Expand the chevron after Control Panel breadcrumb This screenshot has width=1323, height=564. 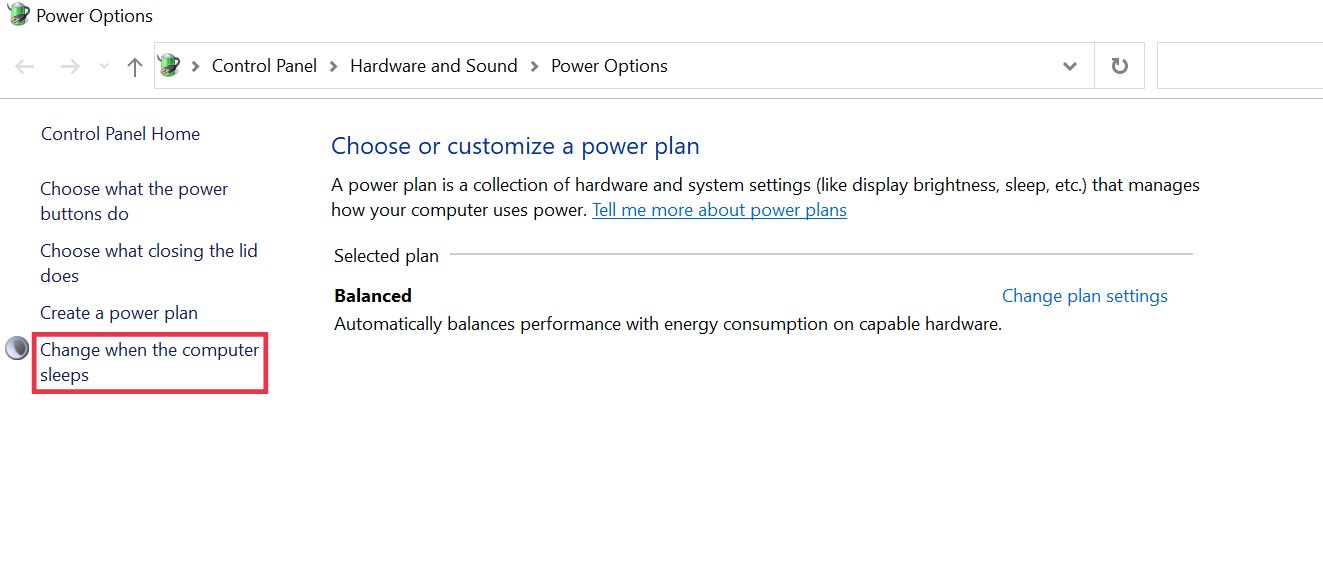coord(334,66)
